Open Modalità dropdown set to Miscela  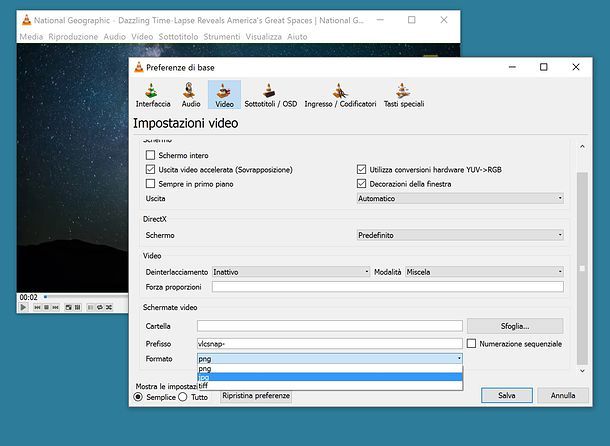pos(484,272)
